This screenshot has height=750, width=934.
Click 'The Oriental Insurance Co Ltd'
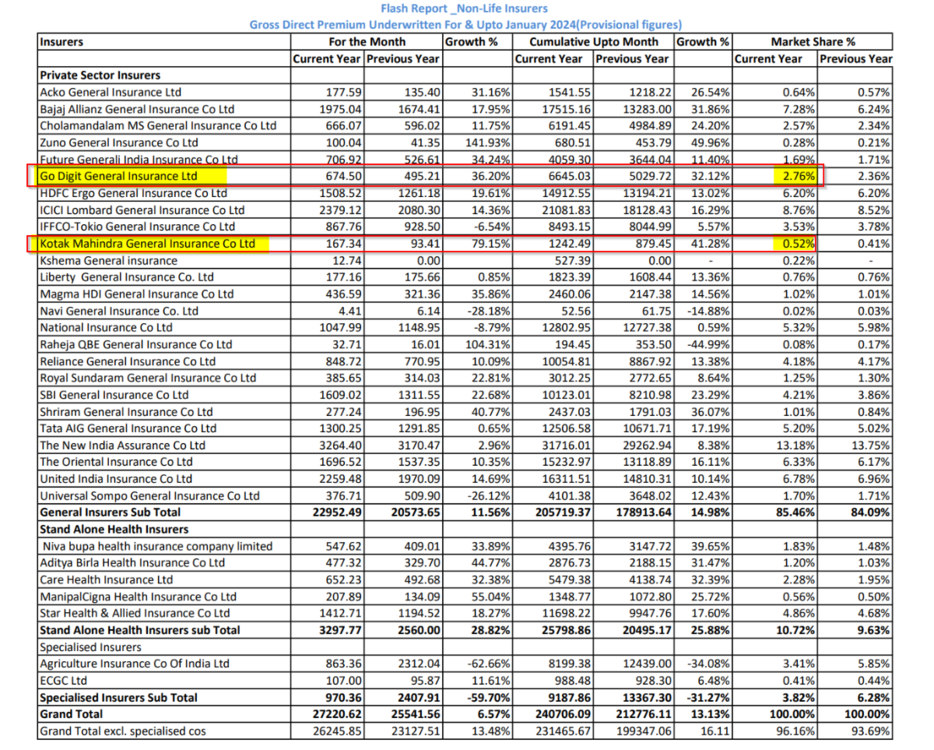pyautogui.click(x=116, y=462)
